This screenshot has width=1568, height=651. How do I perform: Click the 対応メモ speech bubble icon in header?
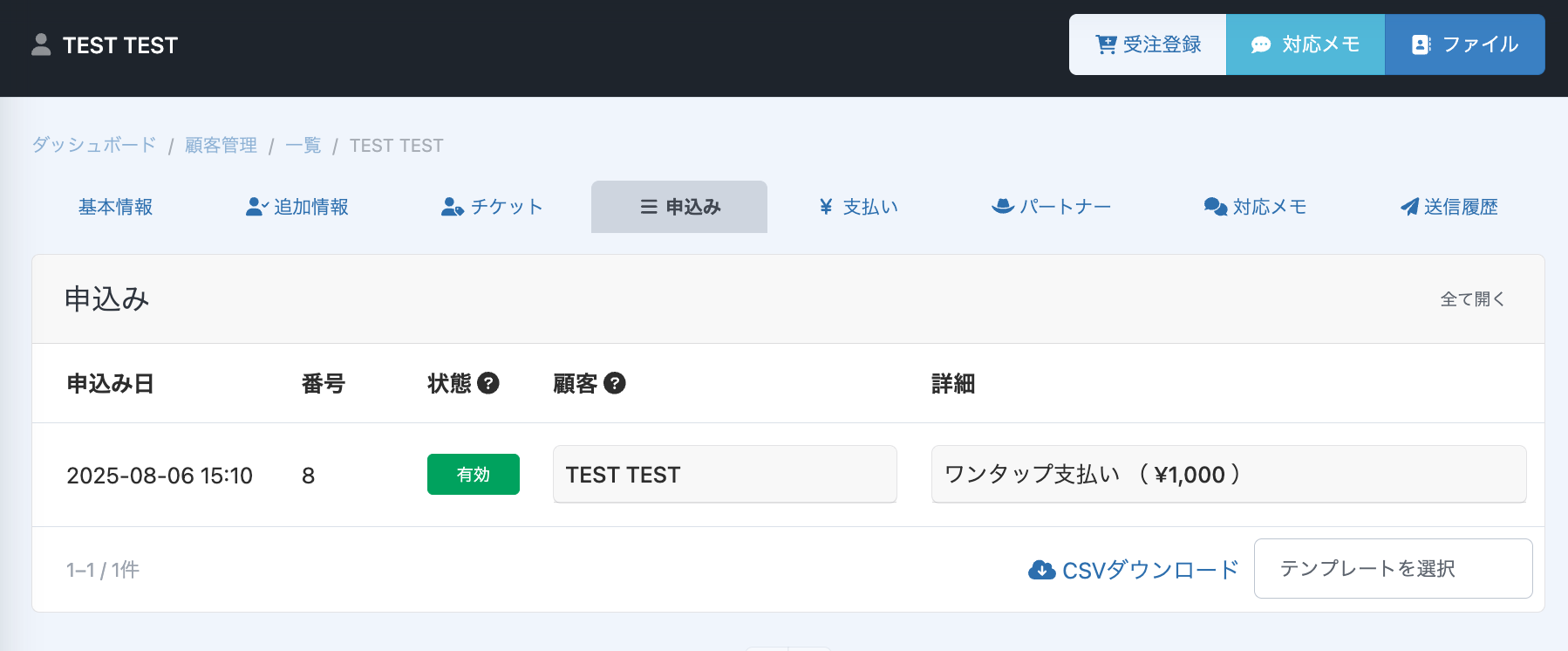click(1261, 45)
